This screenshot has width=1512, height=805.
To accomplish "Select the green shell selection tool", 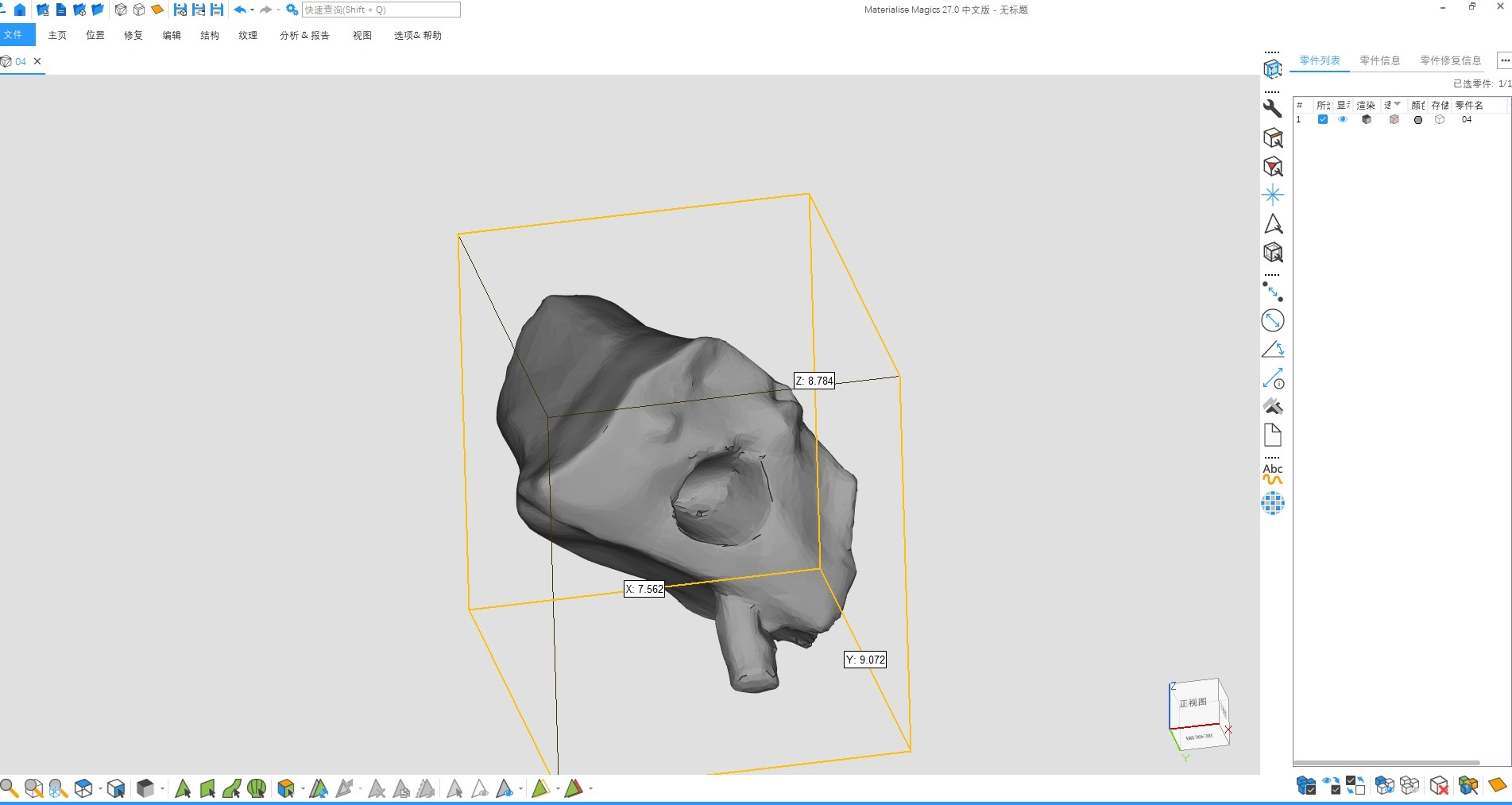I will point(257,788).
